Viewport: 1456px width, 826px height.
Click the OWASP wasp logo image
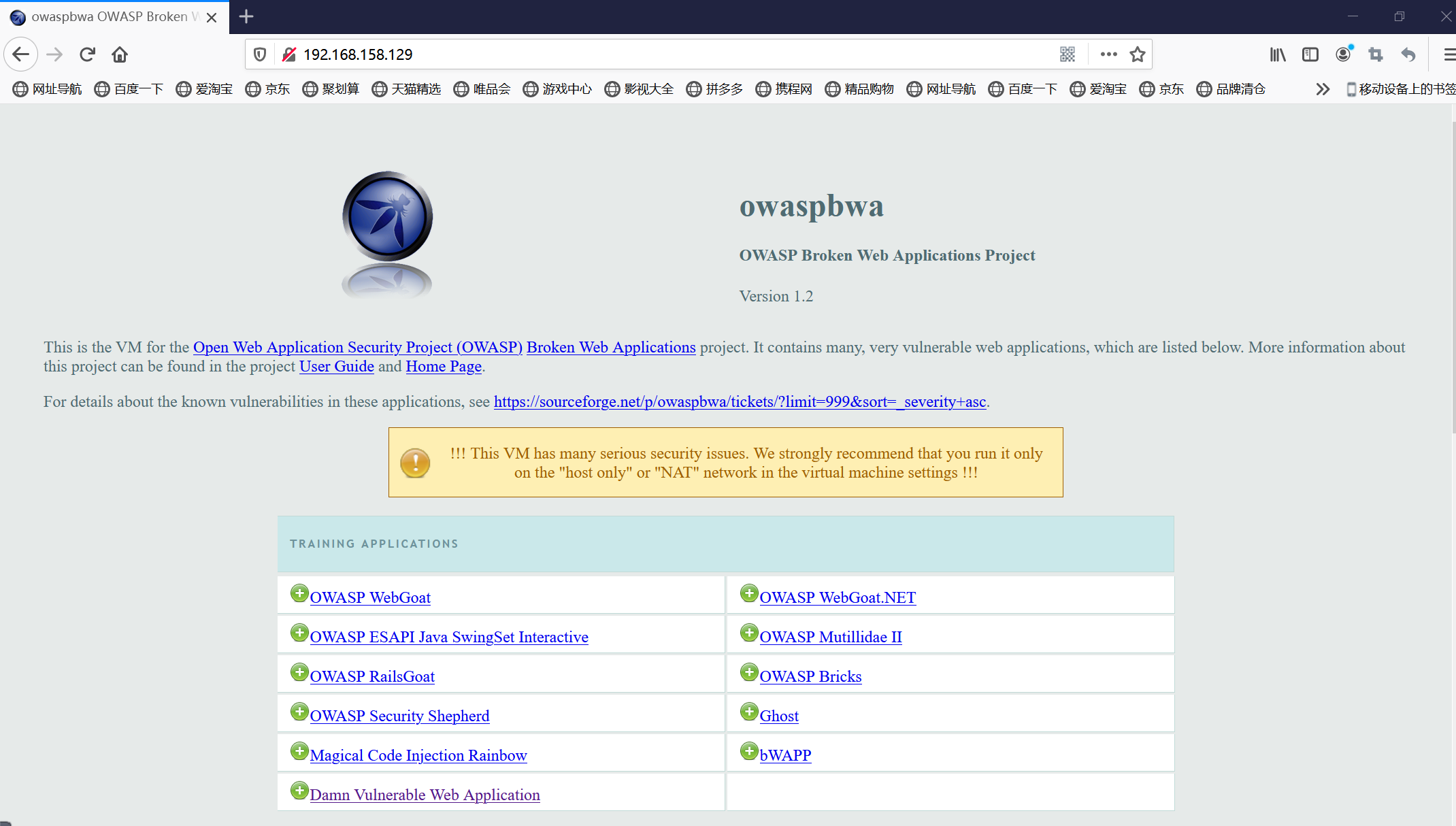pyautogui.click(x=387, y=235)
